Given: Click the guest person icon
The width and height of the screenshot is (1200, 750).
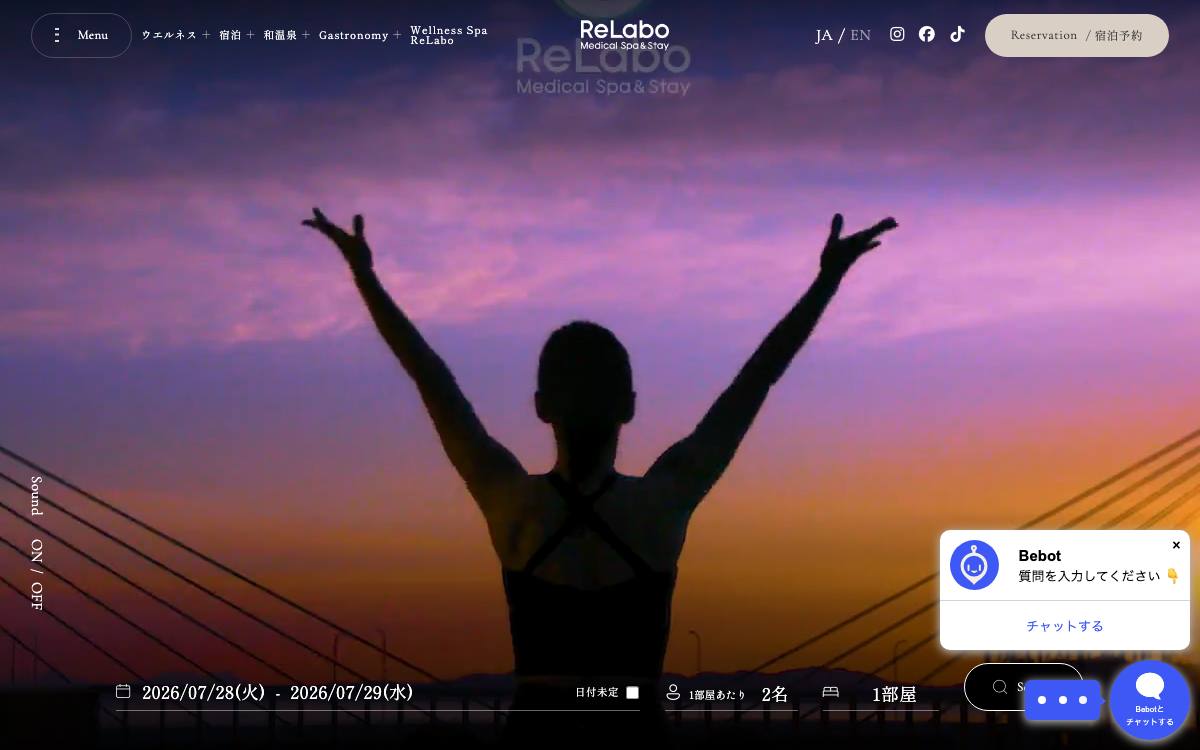Looking at the screenshot, I should tap(673, 692).
